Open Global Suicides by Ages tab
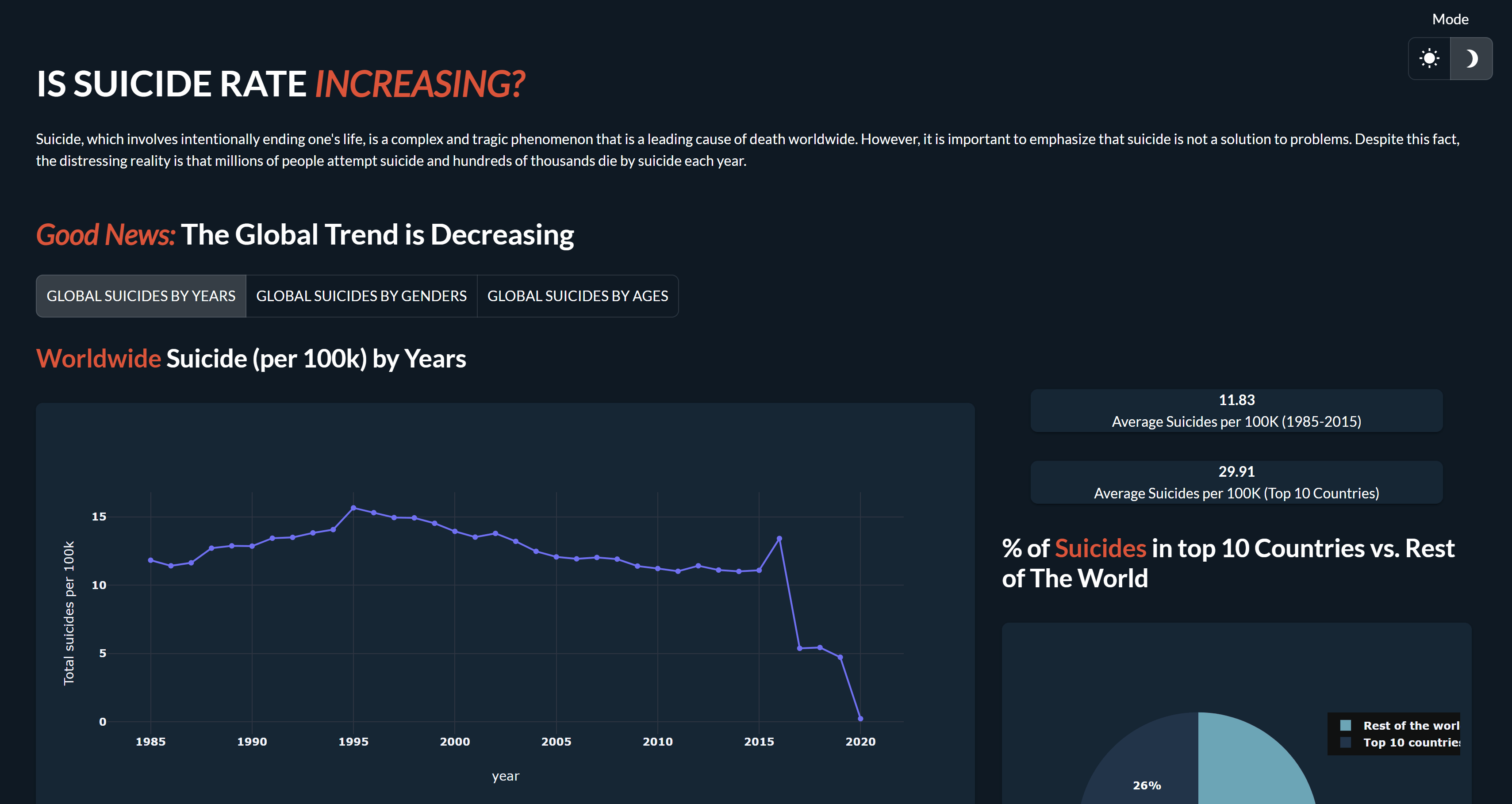Screen dimensions: 1512x804 click(578, 296)
